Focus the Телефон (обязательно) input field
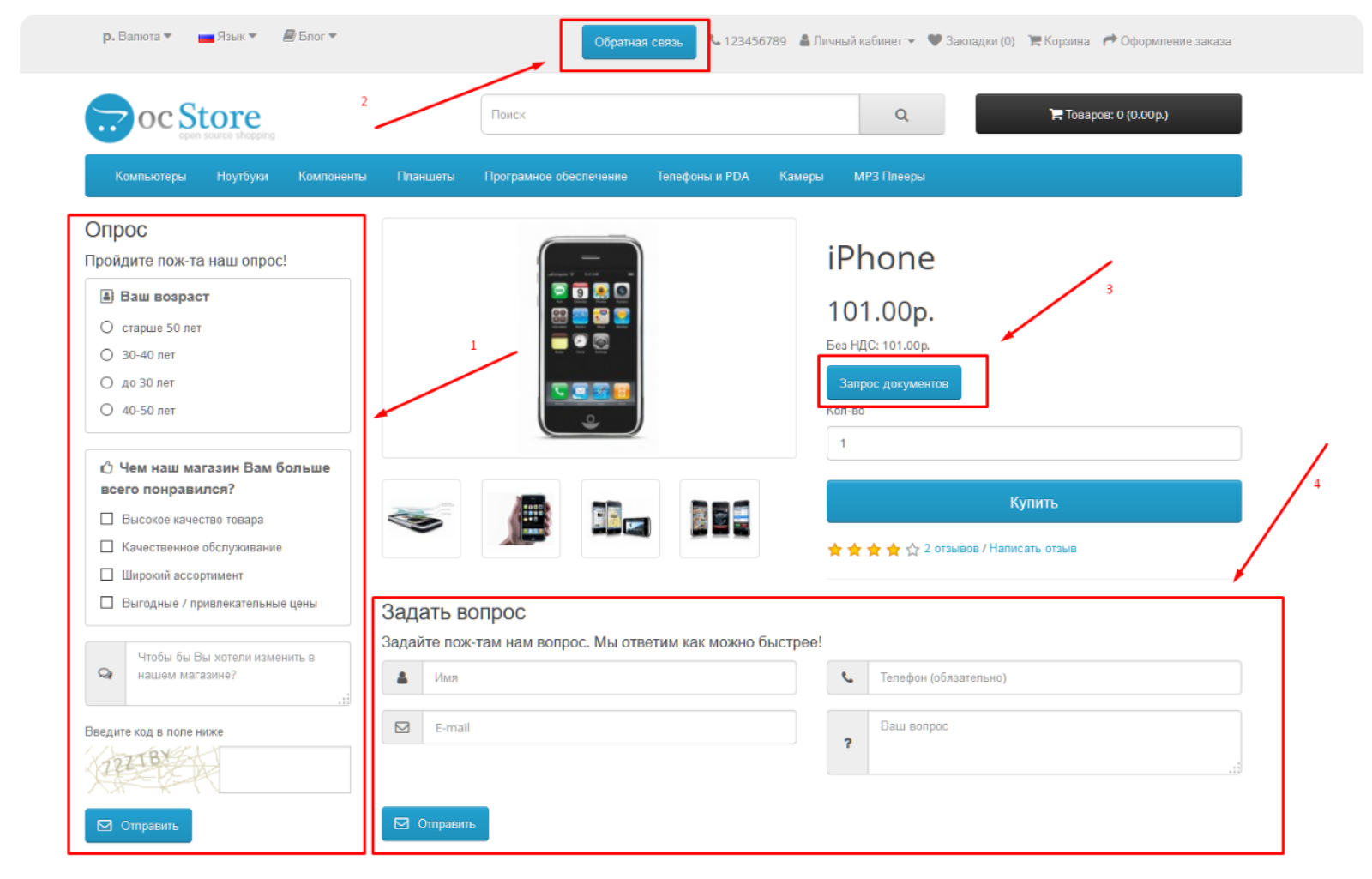This screenshot has height=879, width=1372. tap(1054, 677)
